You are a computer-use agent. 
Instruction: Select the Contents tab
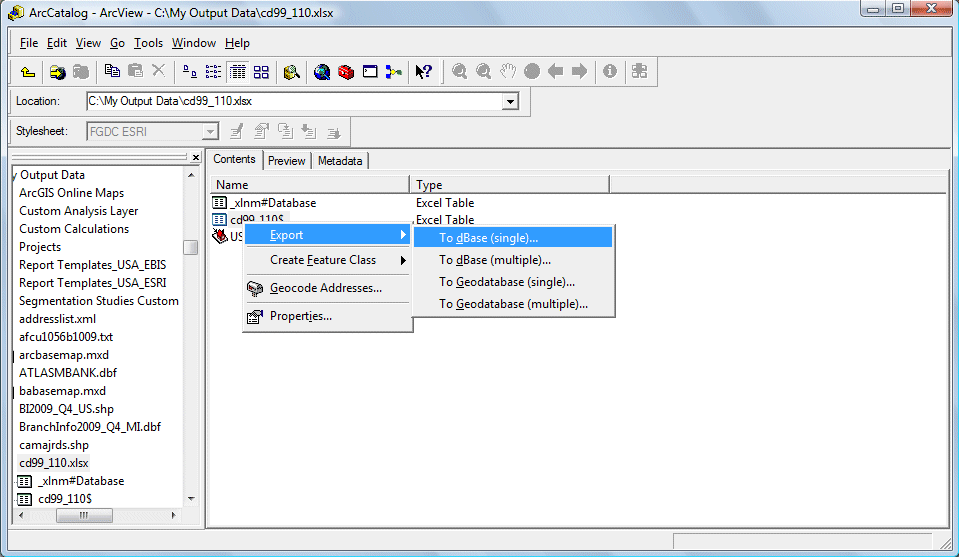coord(234,159)
